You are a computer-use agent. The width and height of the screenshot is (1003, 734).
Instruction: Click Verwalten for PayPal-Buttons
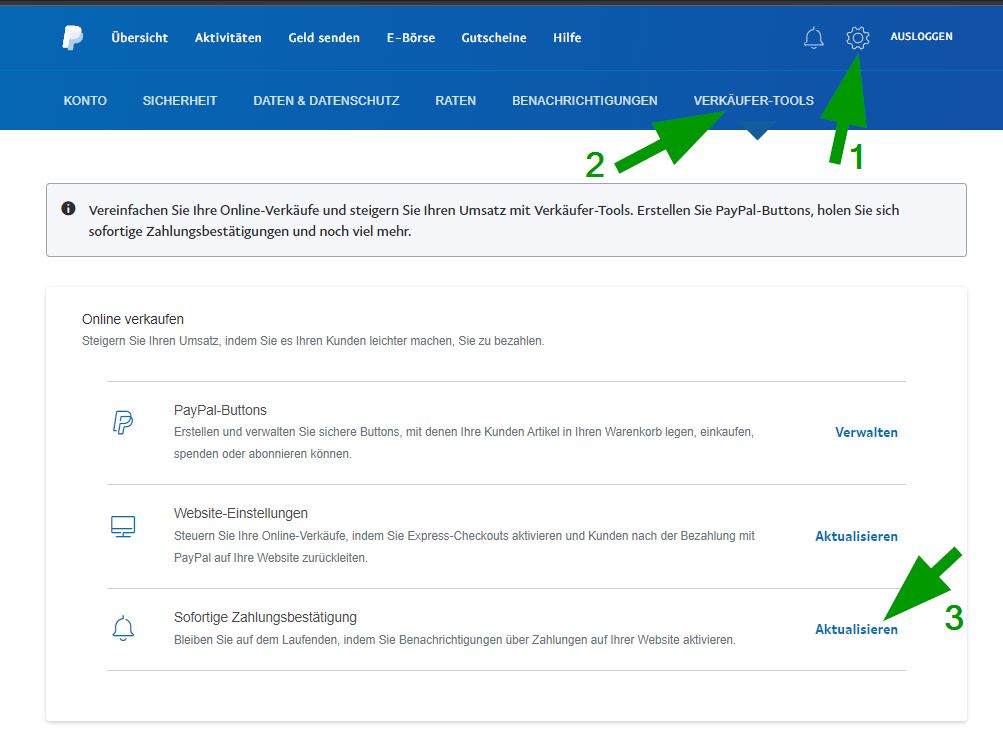point(866,433)
